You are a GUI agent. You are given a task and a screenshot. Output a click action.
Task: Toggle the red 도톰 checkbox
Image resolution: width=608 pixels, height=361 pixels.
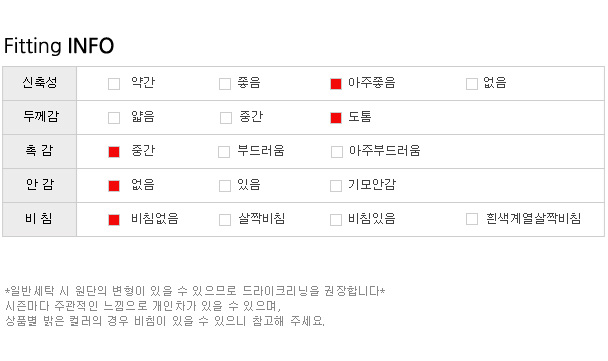pyautogui.click(x=336, y=118)
